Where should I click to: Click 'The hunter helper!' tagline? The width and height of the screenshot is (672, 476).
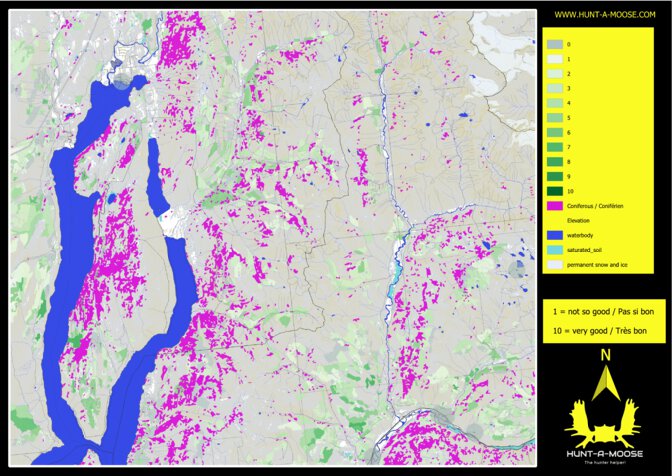click(604, 462)
